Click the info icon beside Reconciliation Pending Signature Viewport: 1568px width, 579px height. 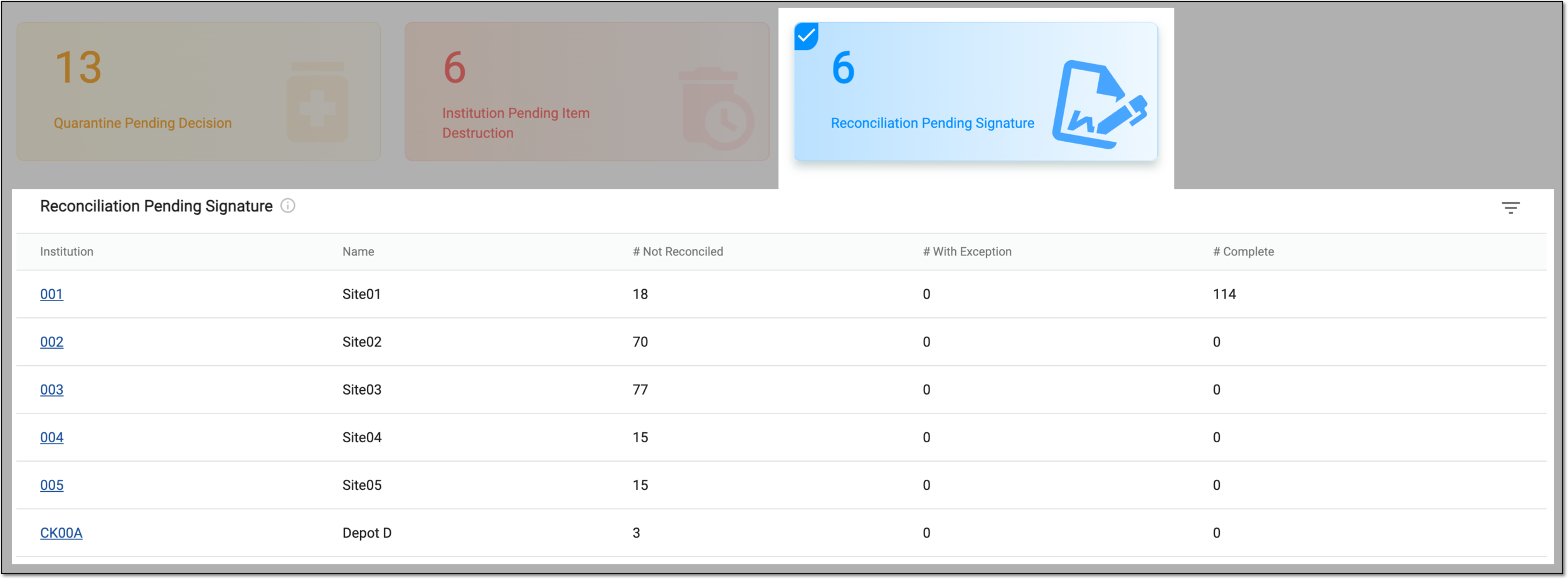[288, 206]
